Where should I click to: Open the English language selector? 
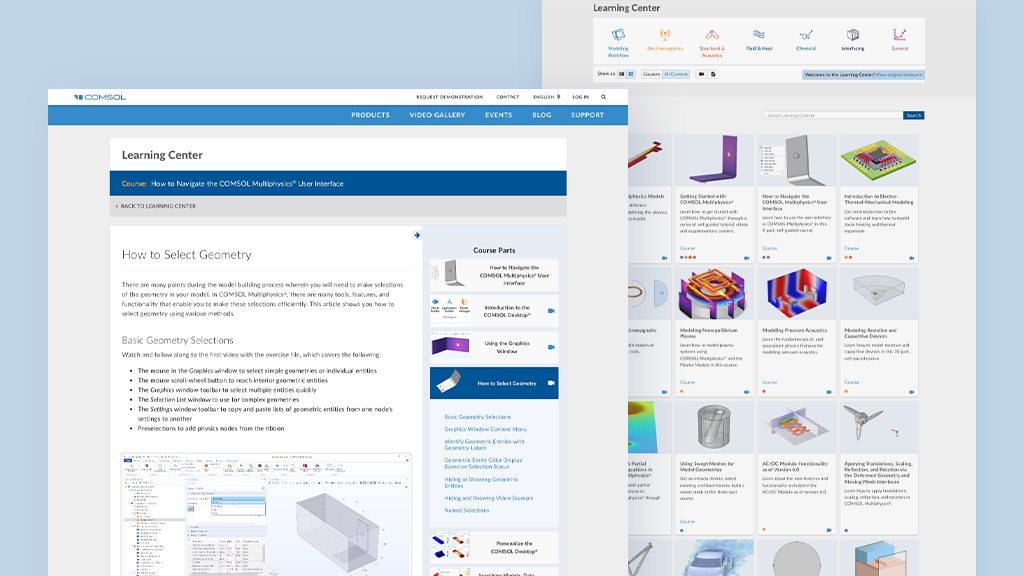tap(545, 97)
